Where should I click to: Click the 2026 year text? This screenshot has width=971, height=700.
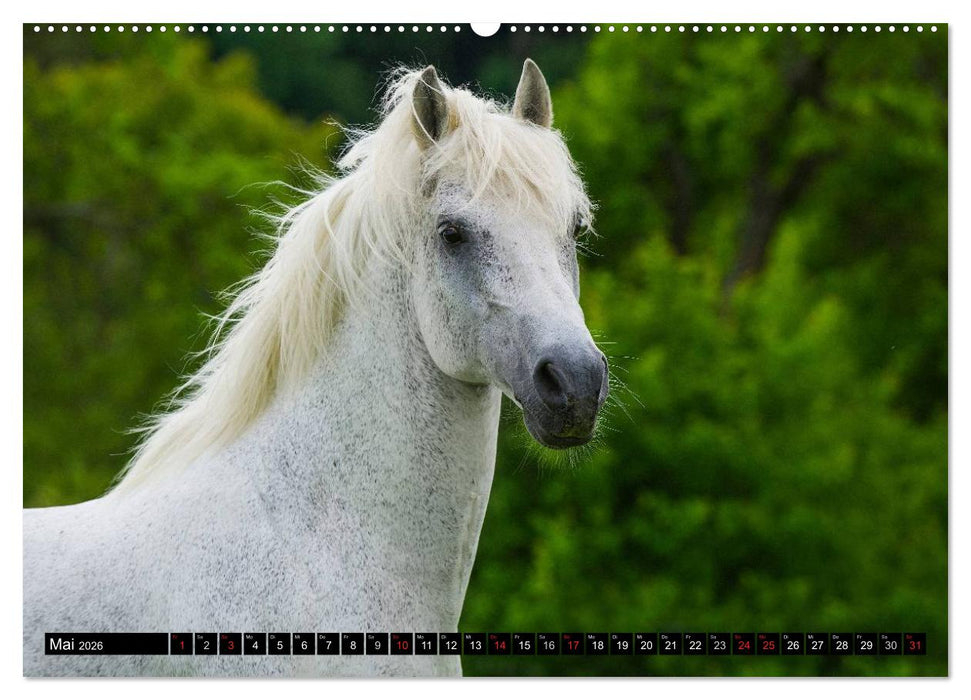point(92,646)
